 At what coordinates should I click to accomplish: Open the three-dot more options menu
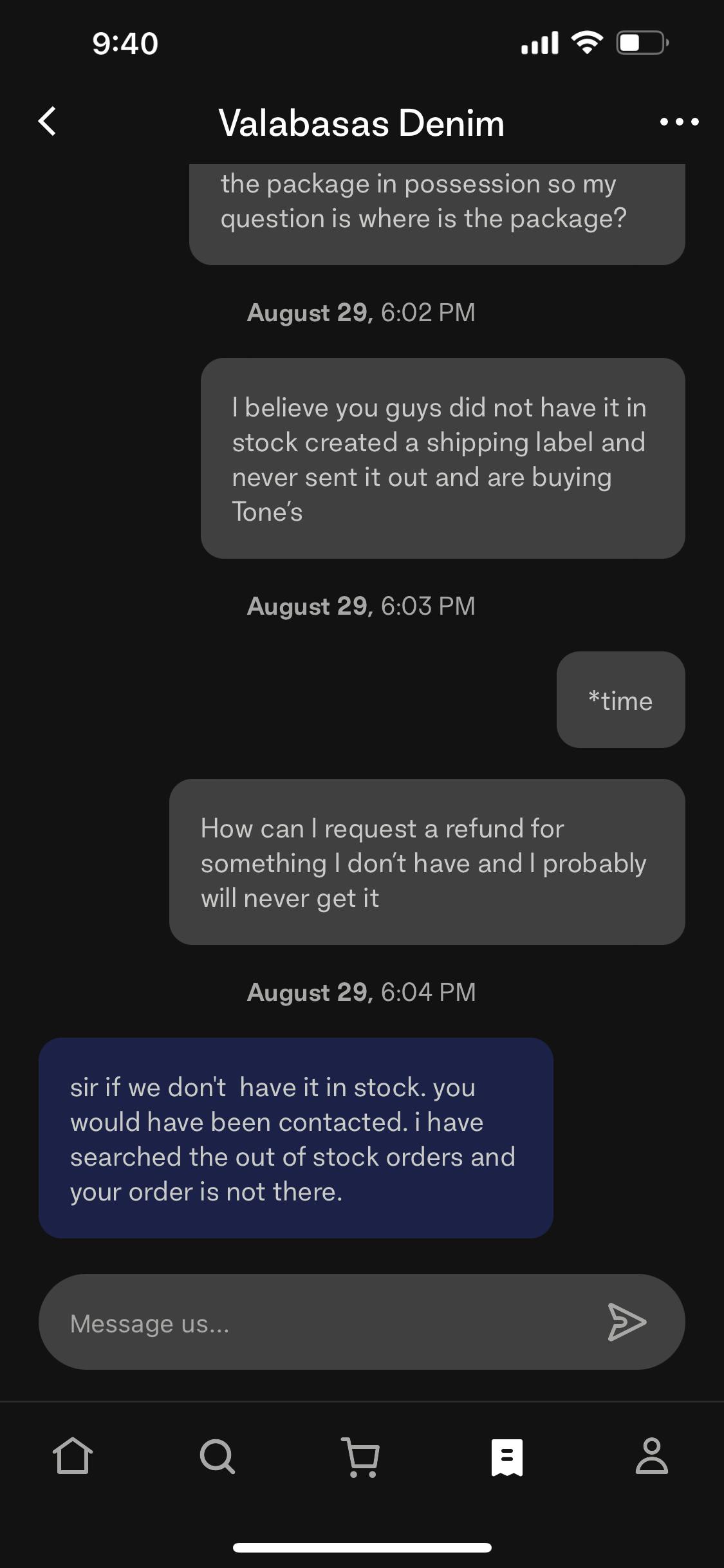[x=679, y=122]
